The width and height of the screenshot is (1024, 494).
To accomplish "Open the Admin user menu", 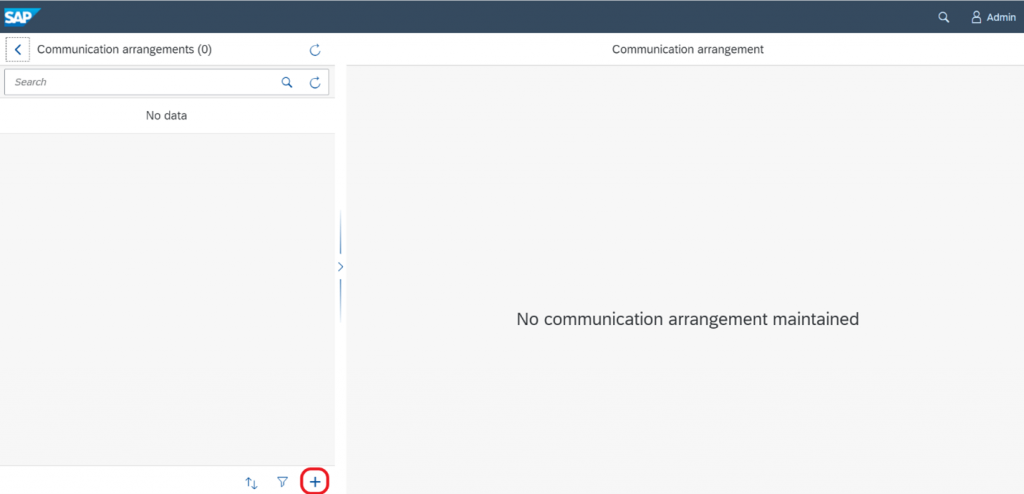I will click(993, 18).
